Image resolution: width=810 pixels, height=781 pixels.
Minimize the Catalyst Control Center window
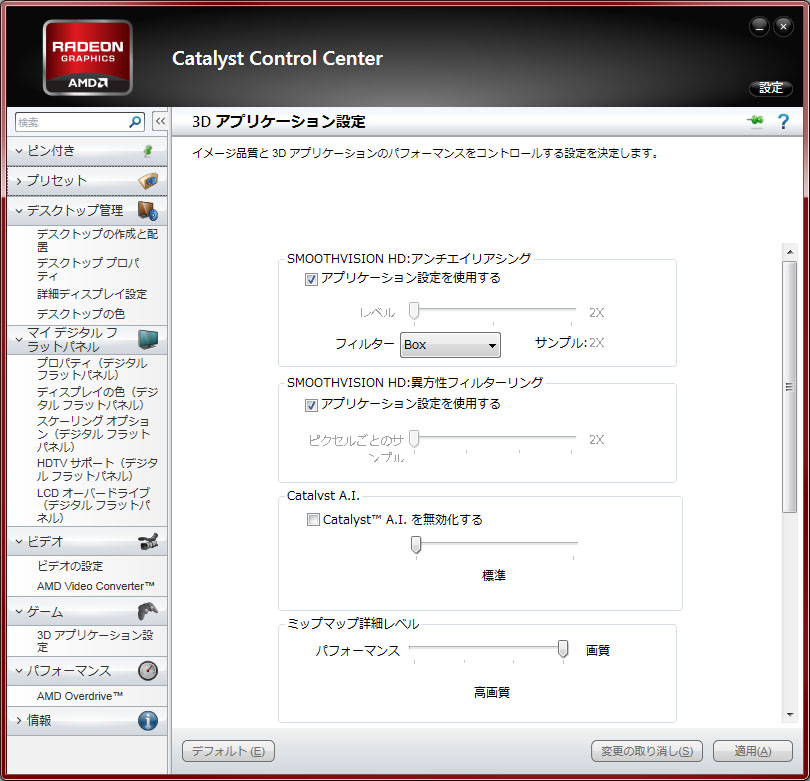click(759, 27)
